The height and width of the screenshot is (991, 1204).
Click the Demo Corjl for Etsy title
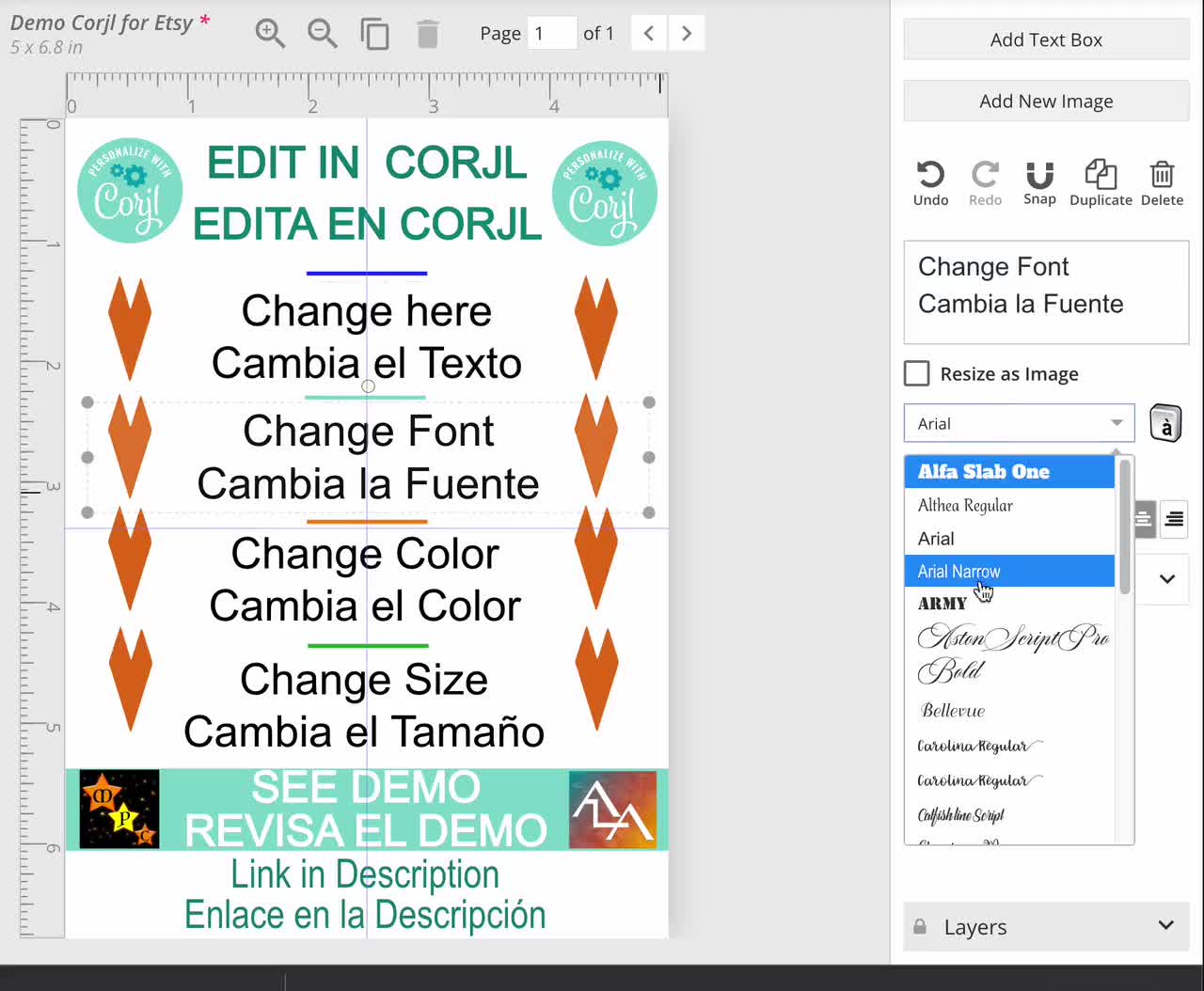tap(102, 23)
